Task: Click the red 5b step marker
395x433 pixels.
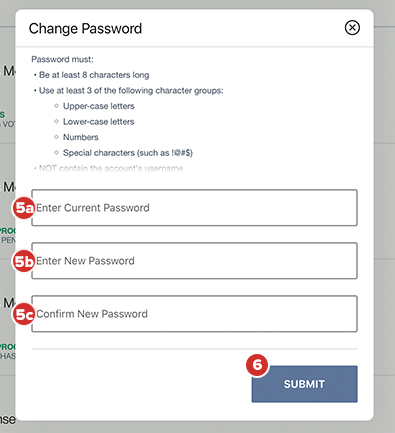Action: tap(24, 261)
